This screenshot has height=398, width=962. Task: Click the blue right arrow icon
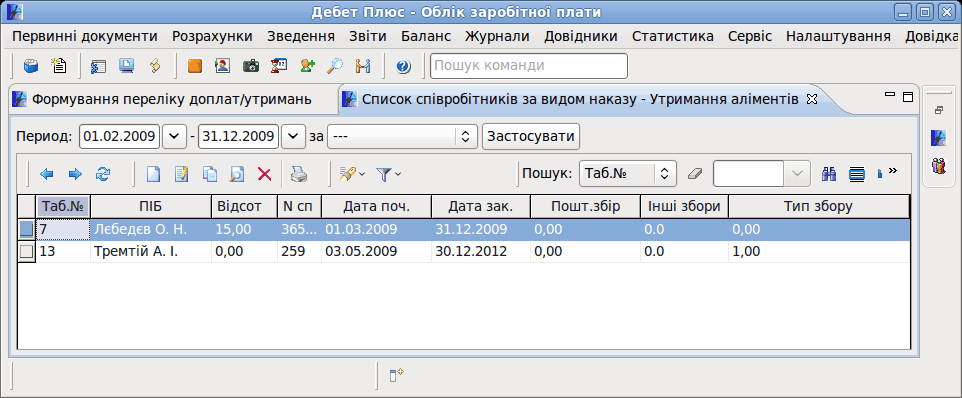click(x=75, y=175)
